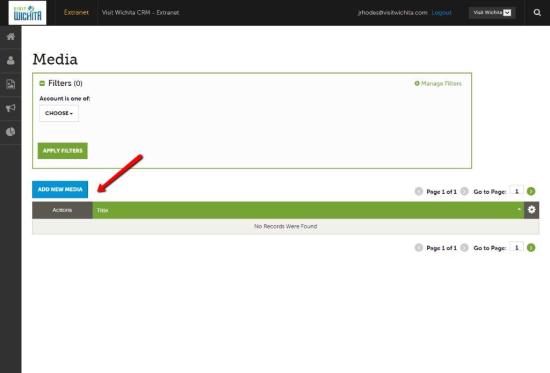Click the top Go to Page field
This screenshot has height=373, width=550.
pyautogui.click(x=516, y=191)
